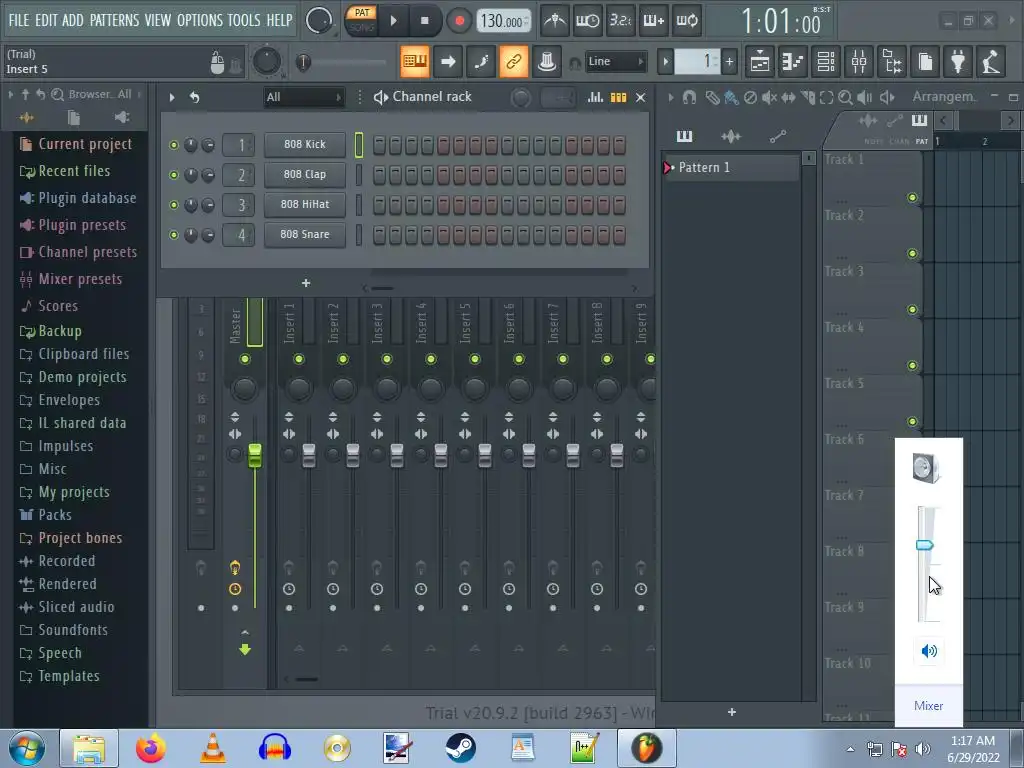Toggle Channel rack step sequencer view icon
Image resolution: width=1024 pixels, height=768 pixels.
[618, 97]
